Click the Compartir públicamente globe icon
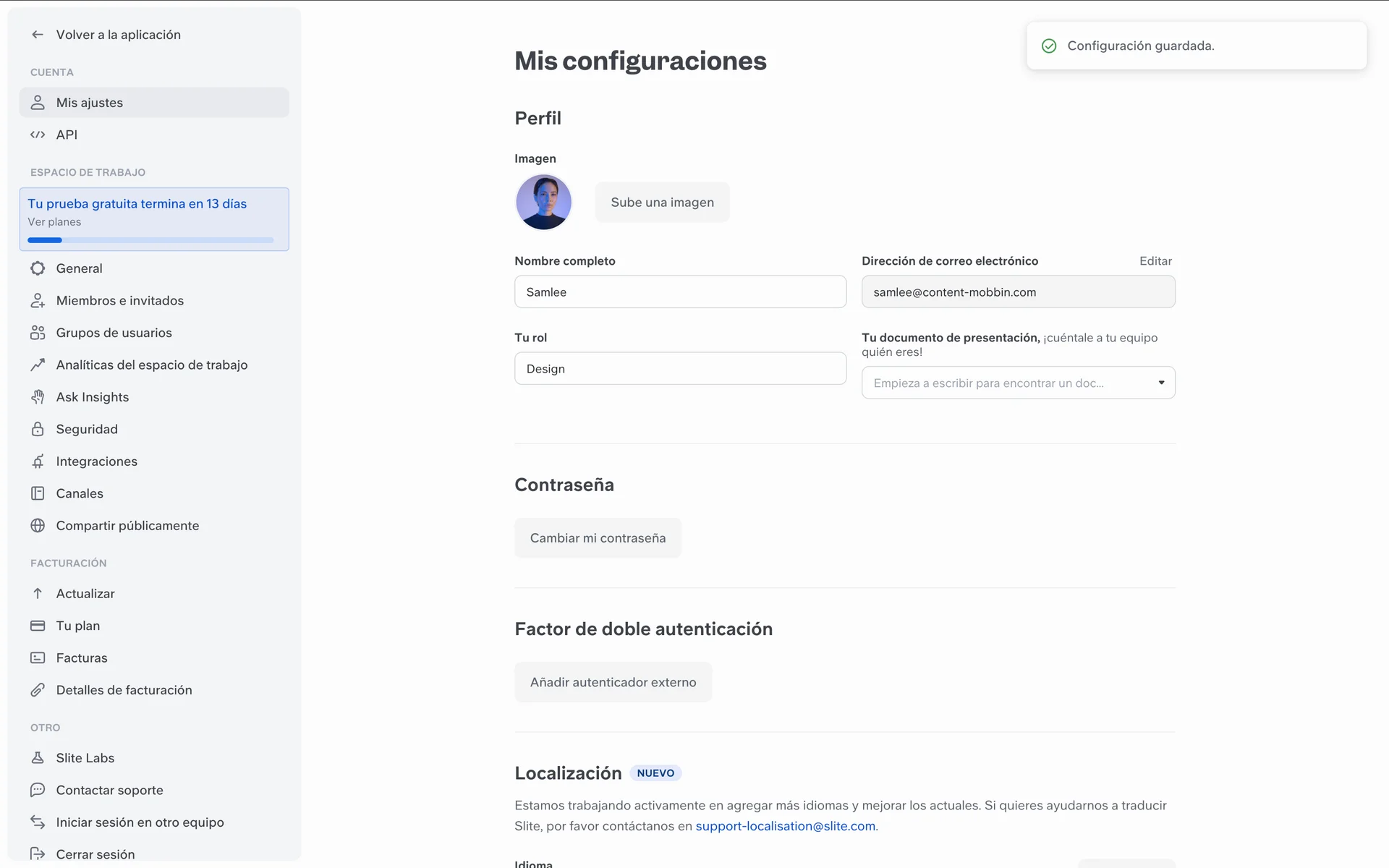 point(38,526)
